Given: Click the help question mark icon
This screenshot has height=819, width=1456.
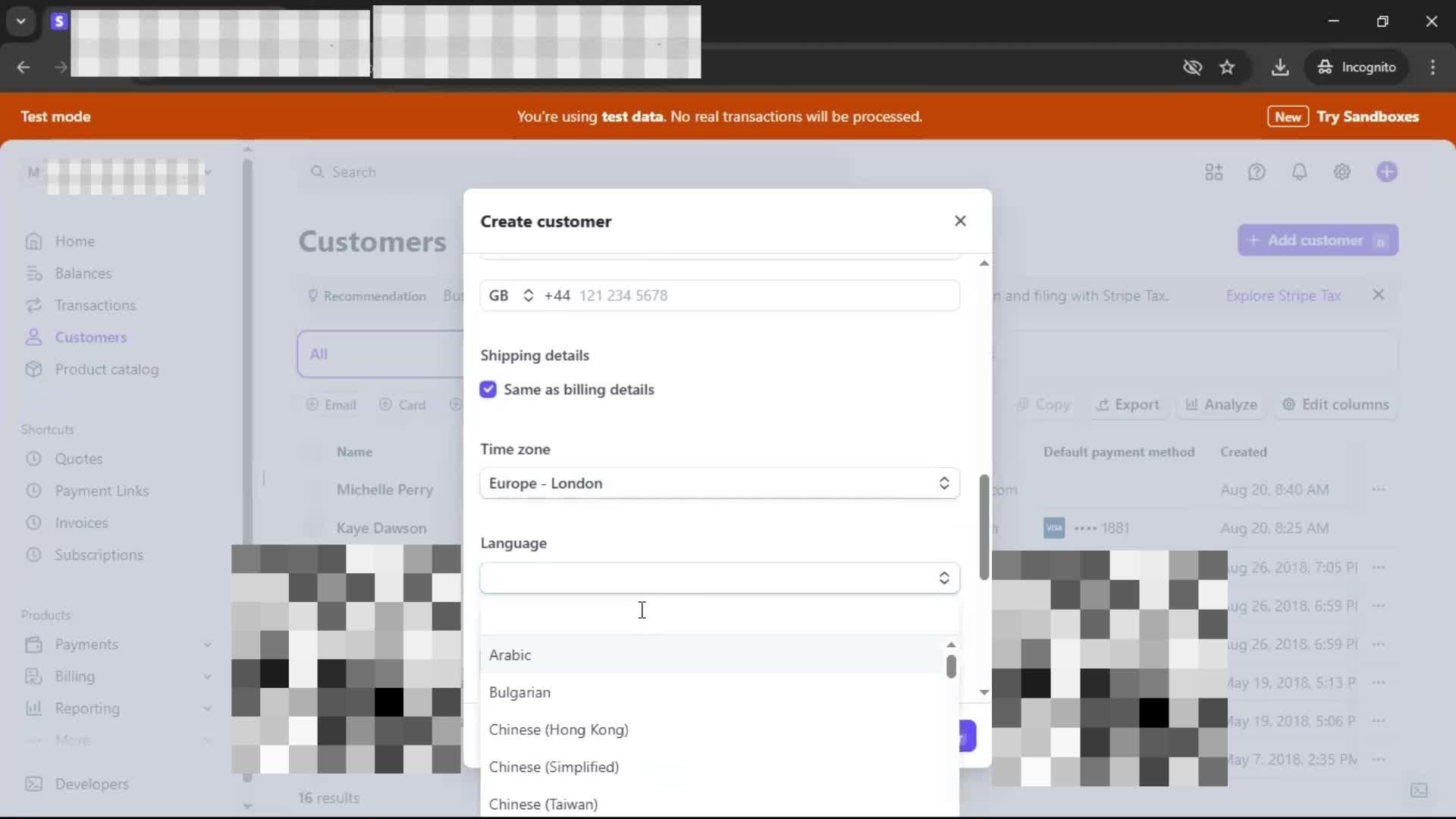Looking at the screenshot, I should tap(1257, 172).
